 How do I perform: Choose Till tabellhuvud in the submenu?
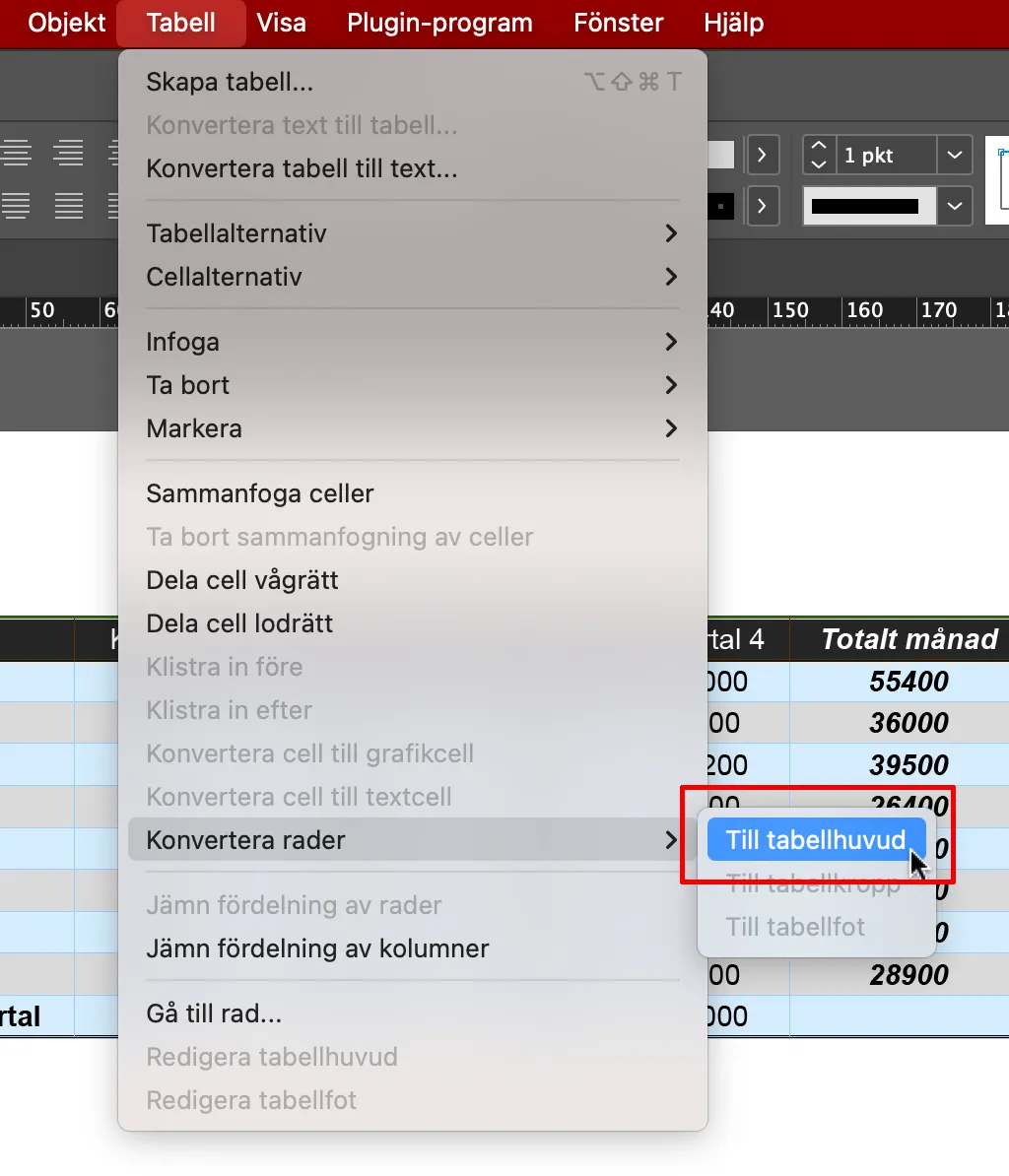[x=815, y=840]
